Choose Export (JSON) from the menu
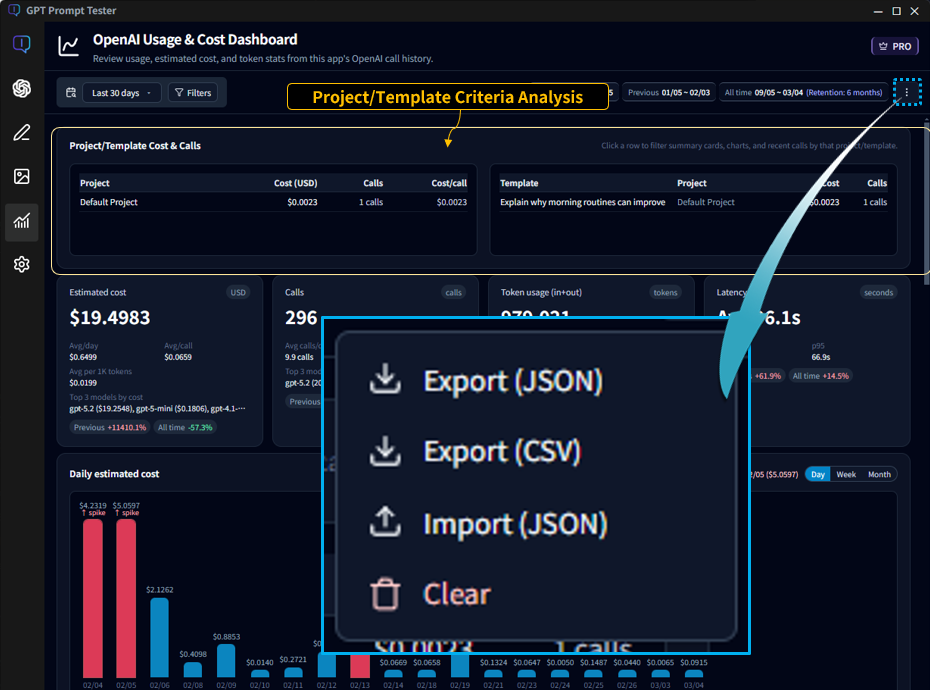This screenshot has width=930, height=690. pyautogui.click(x=512, y=381)
